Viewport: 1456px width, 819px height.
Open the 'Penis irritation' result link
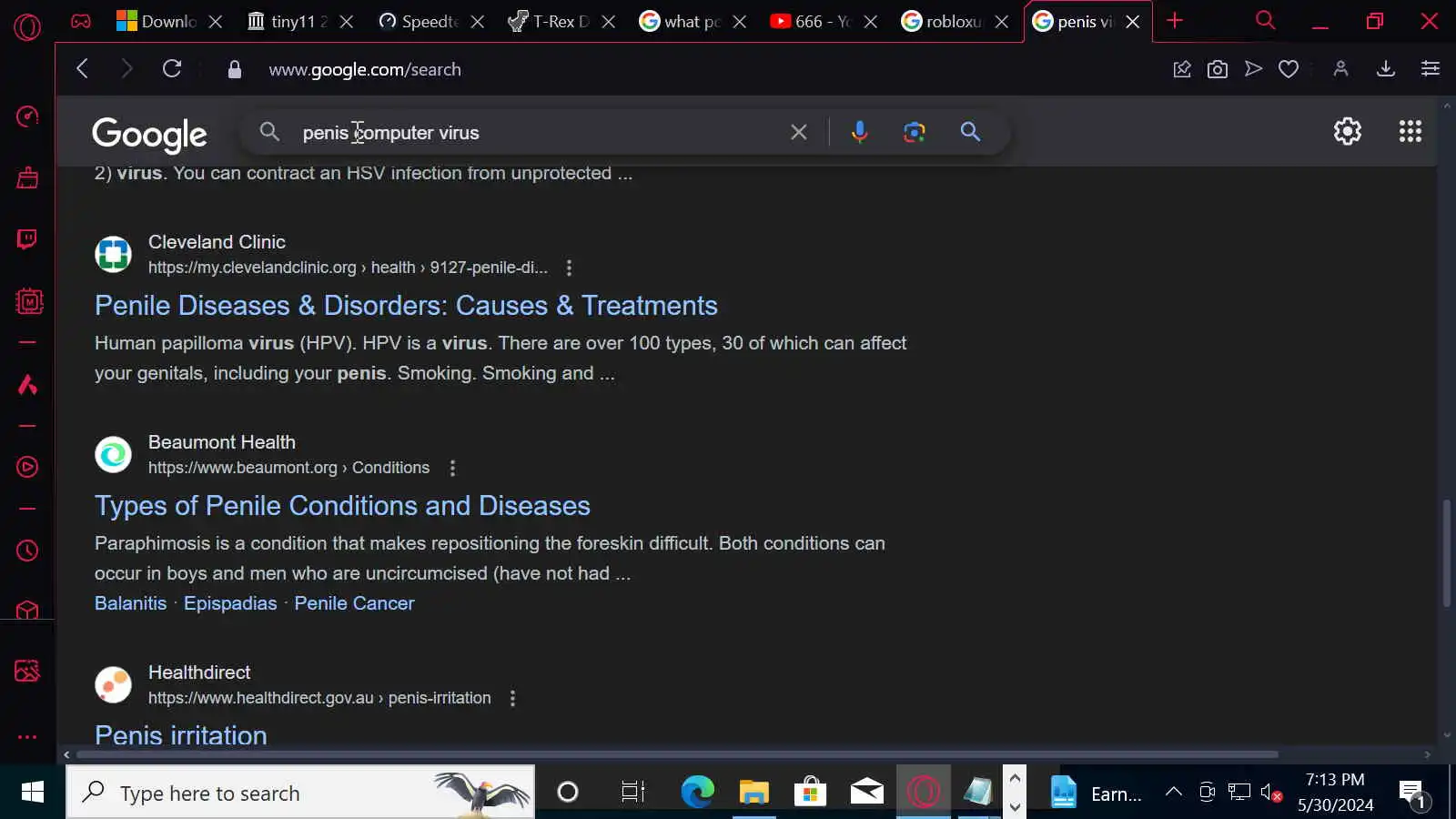181,734
